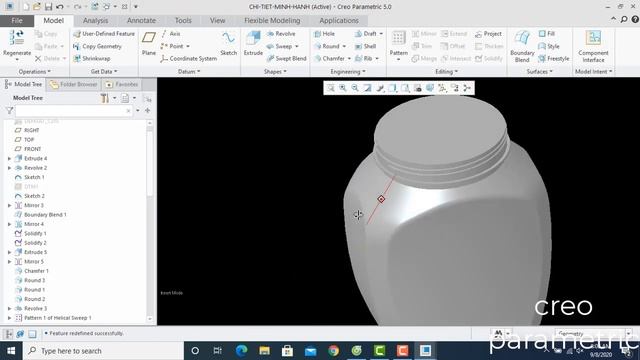Screen dimensions: 640x360
Task: Open the model tree settings icon
Action: tap(105, 98)
